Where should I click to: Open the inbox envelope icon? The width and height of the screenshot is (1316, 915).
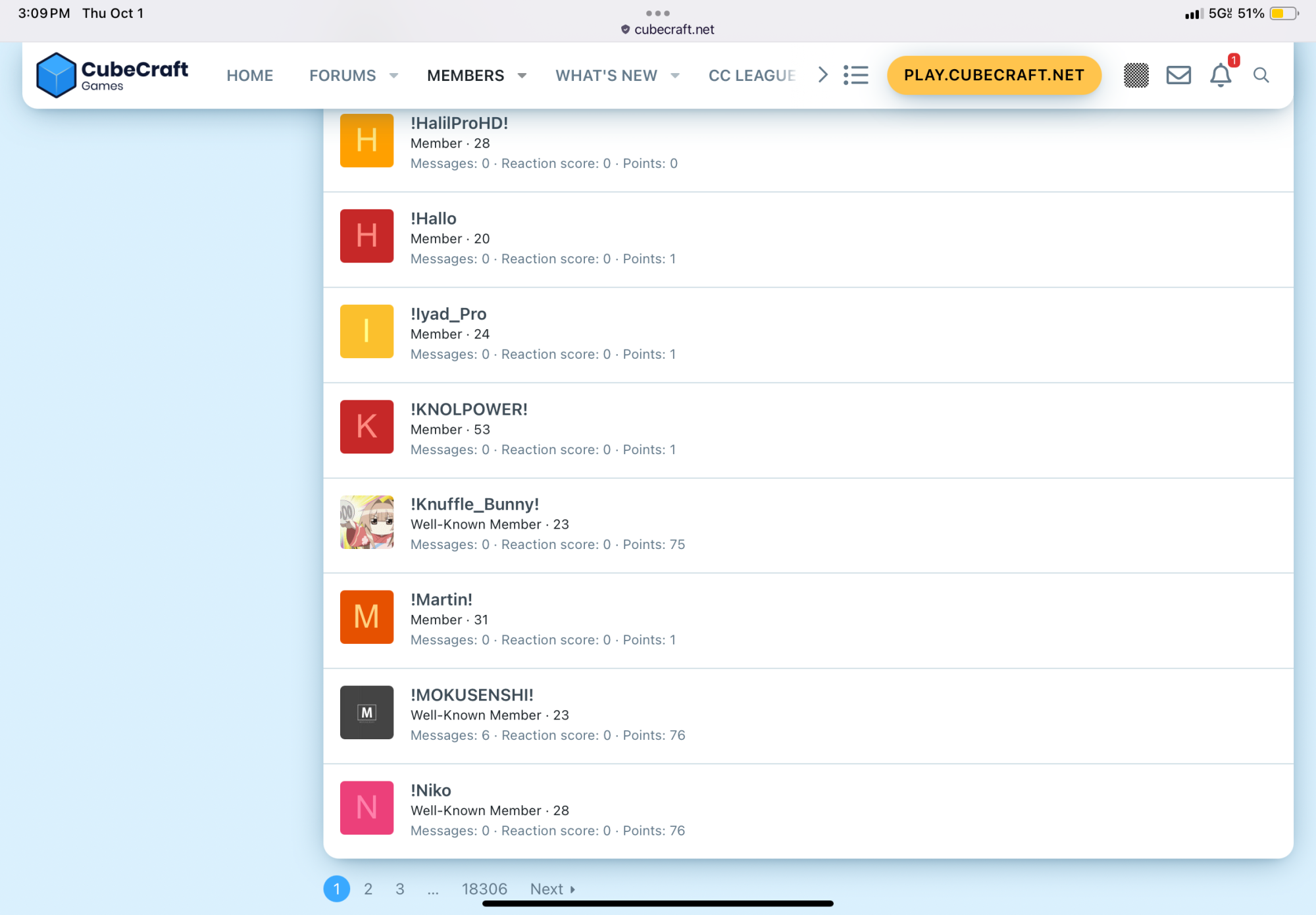(x=1178, y=75)
